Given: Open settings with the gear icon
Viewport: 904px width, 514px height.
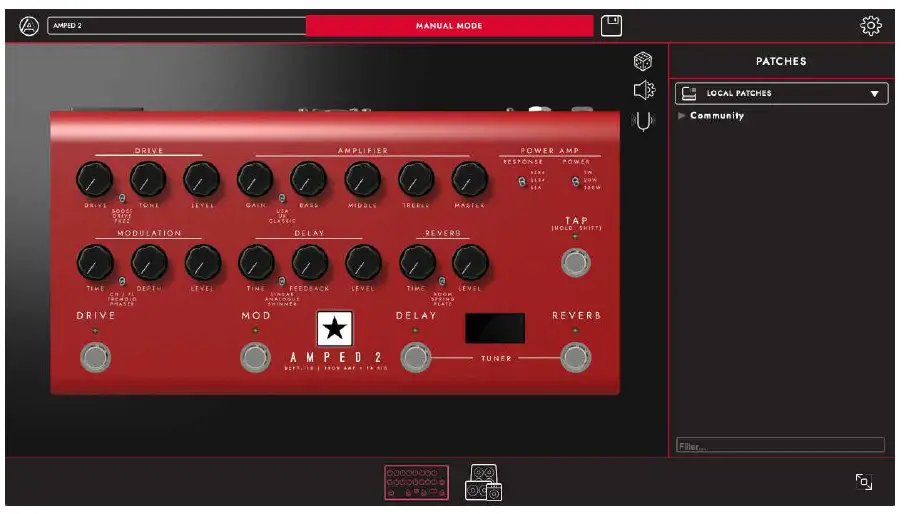Looking at the screenshot, I should pos(871,26).
